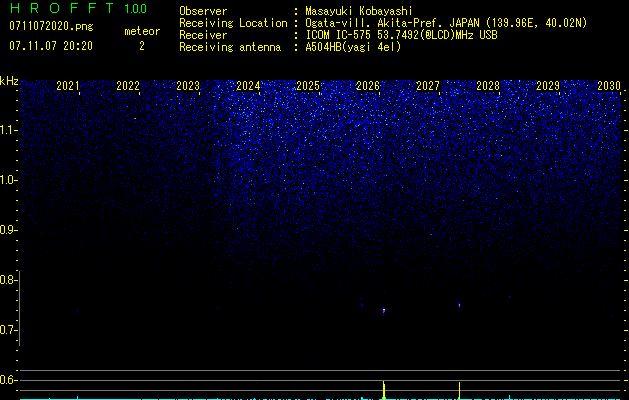Select ICOM IC-575 53.7492 MHz USB text

click(402, 35)
